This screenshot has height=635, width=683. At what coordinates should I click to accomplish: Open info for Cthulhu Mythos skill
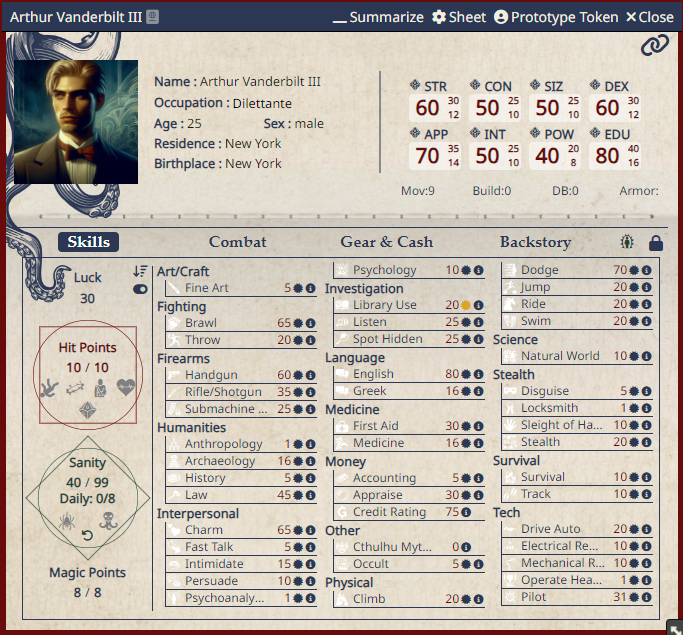tap(466, 547)
